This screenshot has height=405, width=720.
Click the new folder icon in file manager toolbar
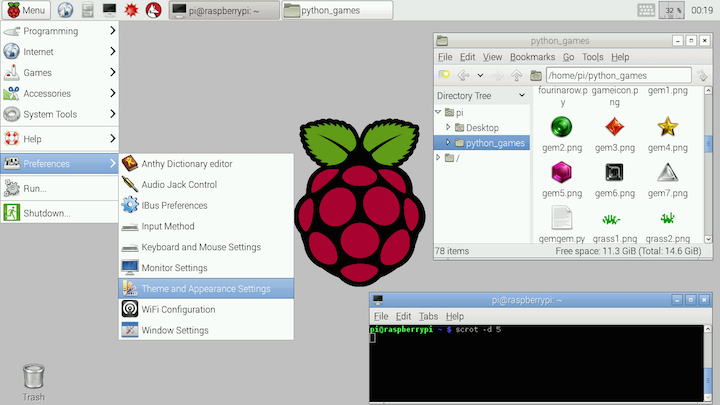[444, 75]
